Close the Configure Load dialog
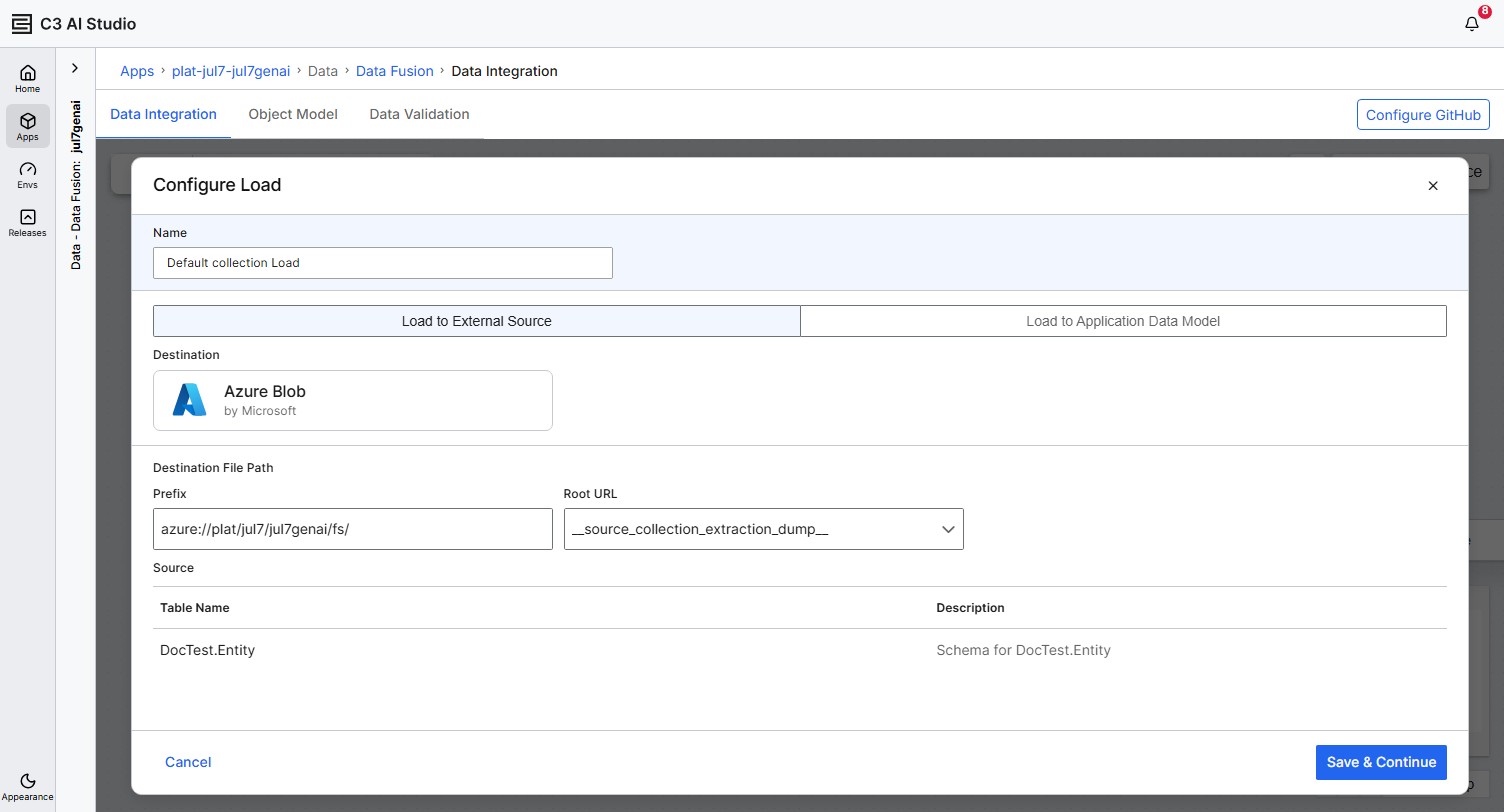Screen dimensions: 1504x812 [1433, 185]
